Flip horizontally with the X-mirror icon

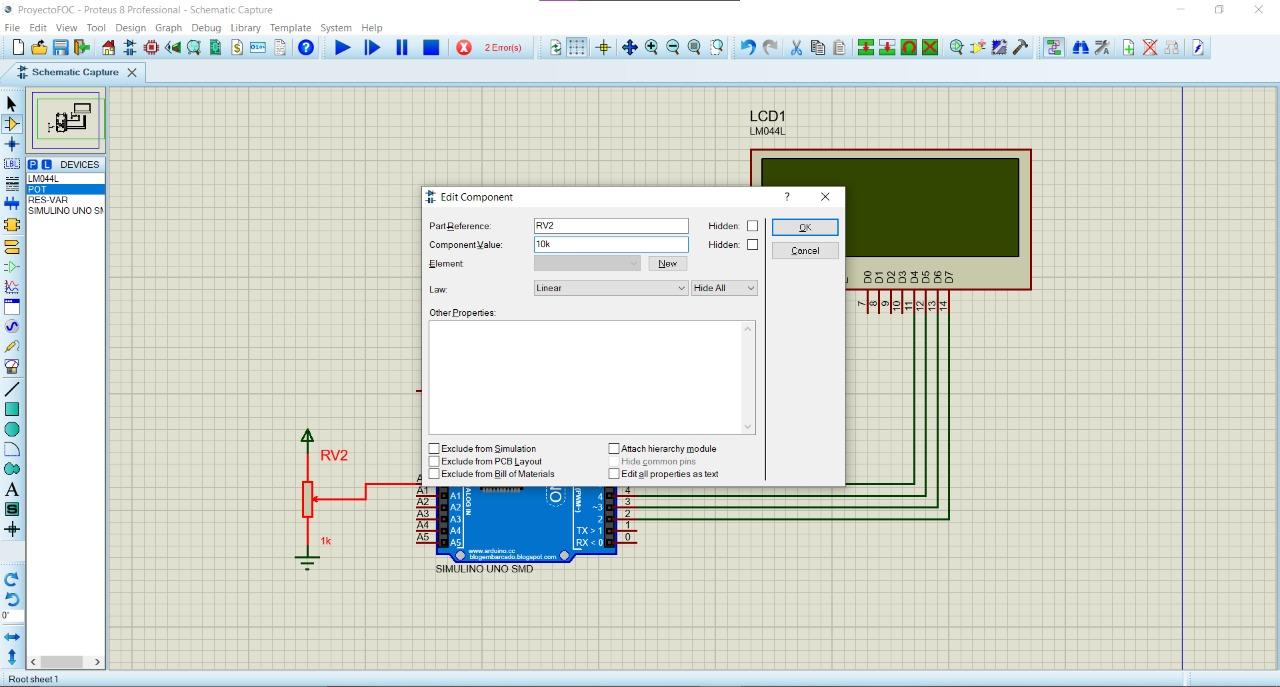click(12, 637)
